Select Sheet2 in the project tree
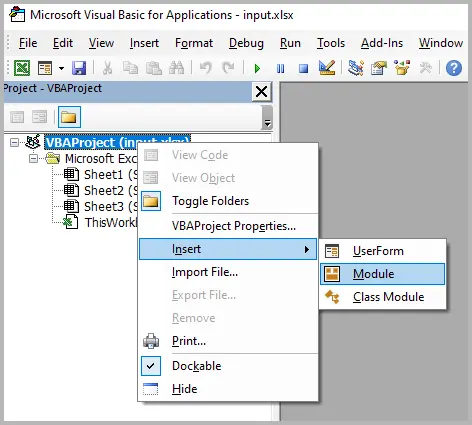Screen dimensions: 472x425 [x=110, y=190]
